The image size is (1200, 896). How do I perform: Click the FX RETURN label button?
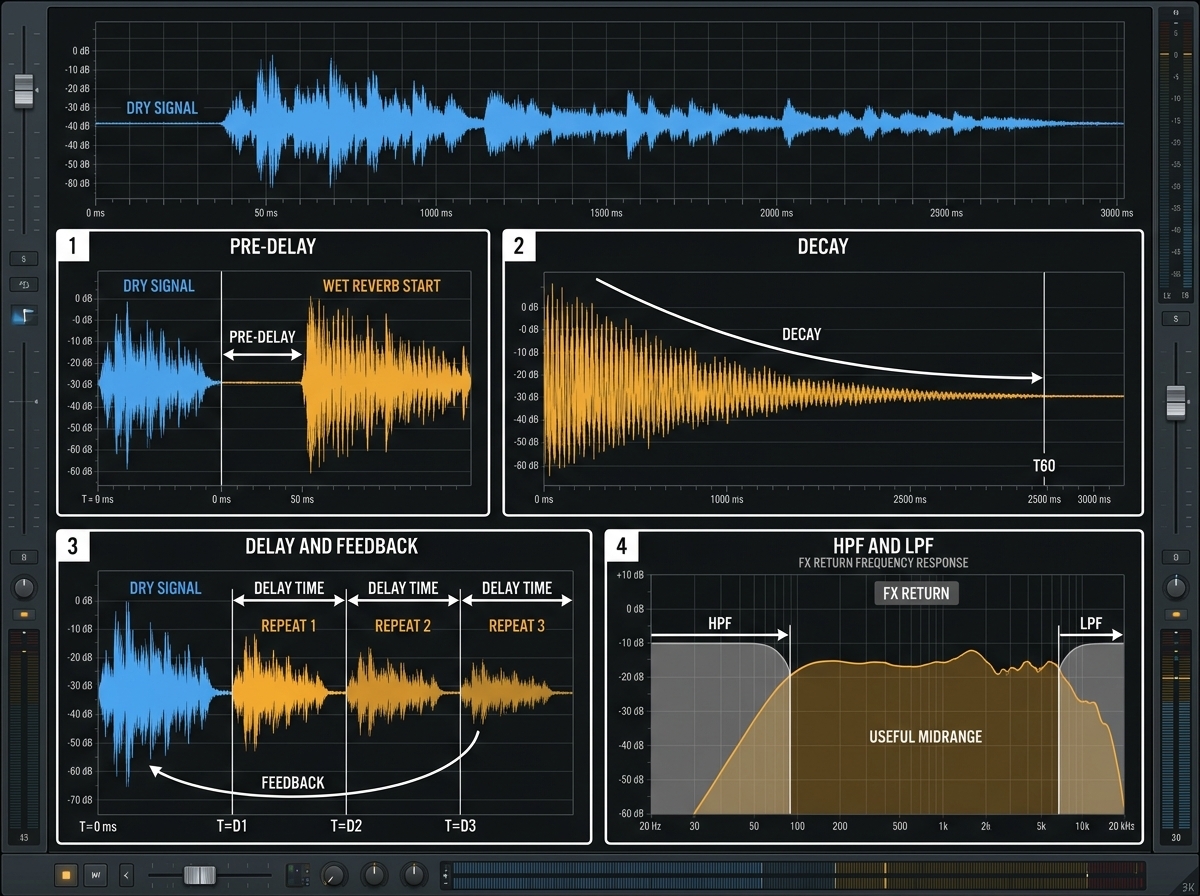click(x=917, y=593)
